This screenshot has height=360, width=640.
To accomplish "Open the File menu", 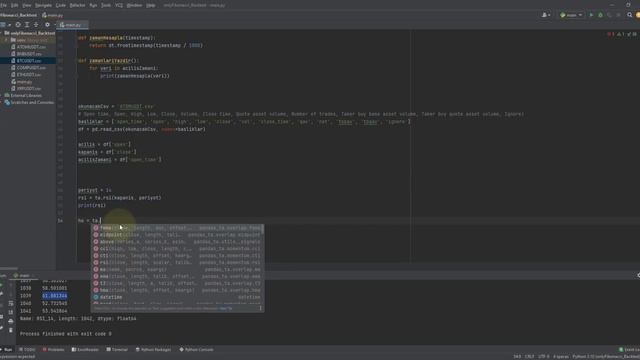I will 3,5.
